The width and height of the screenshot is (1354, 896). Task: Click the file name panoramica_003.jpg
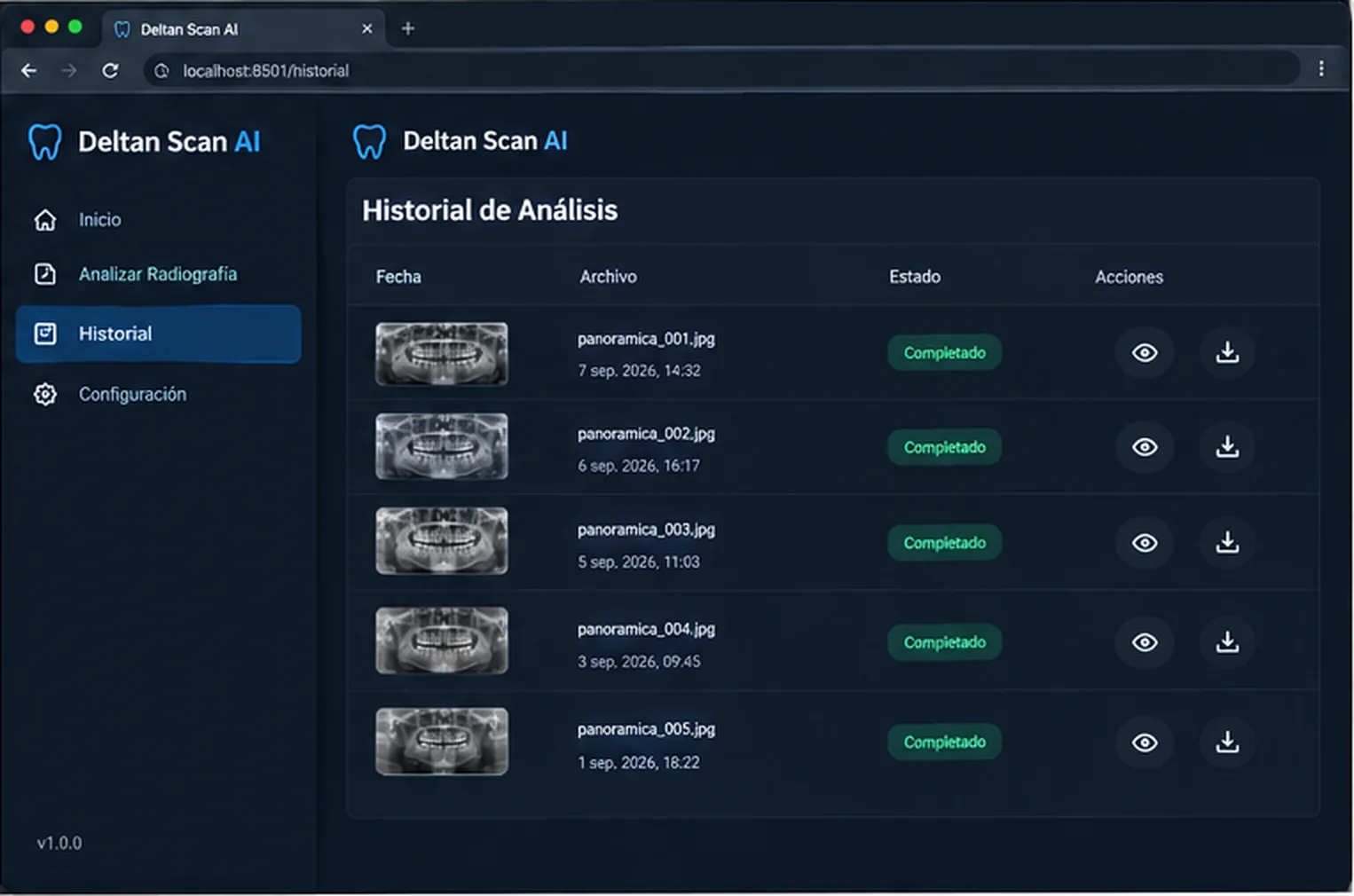pos(646,530)
